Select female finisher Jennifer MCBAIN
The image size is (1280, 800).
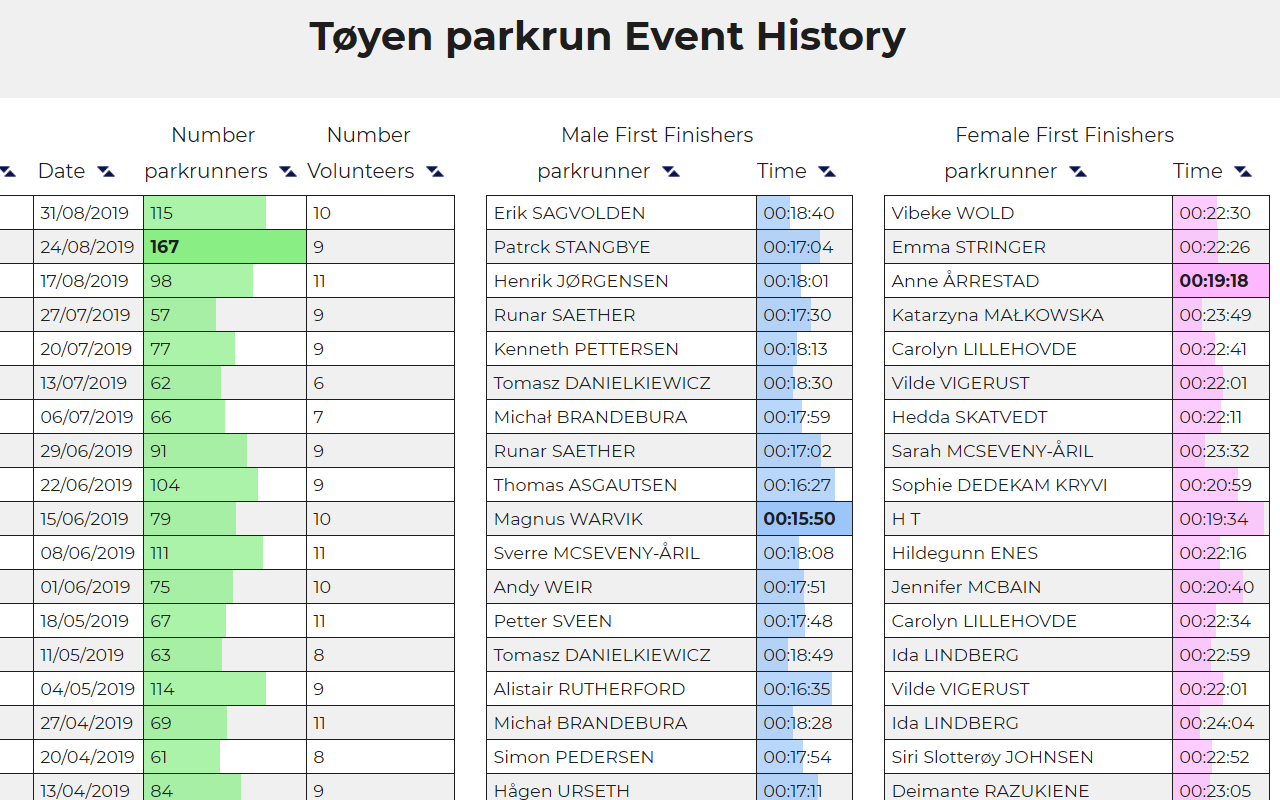click(x=966, y=587)
